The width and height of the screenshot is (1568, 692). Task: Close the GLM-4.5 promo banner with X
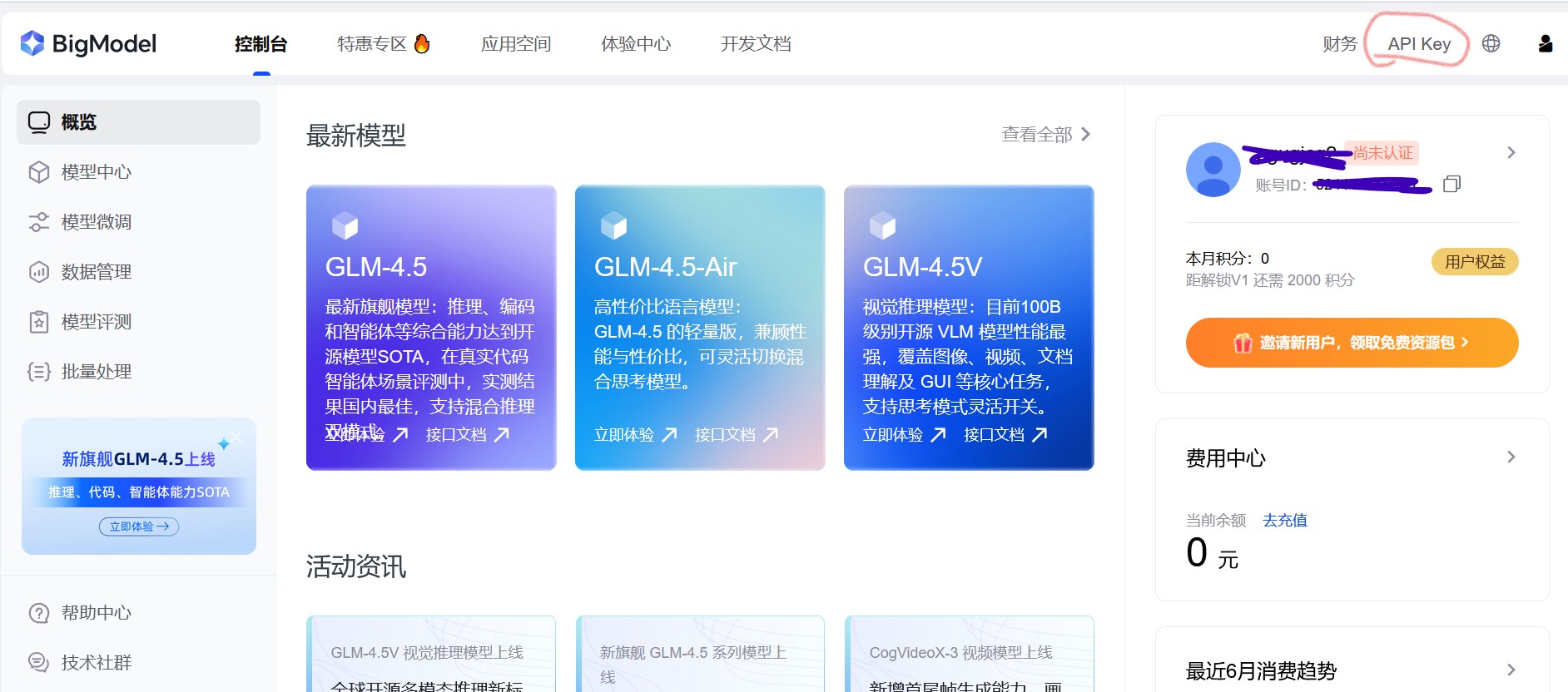pyautogui.click(x=237, y=437)
